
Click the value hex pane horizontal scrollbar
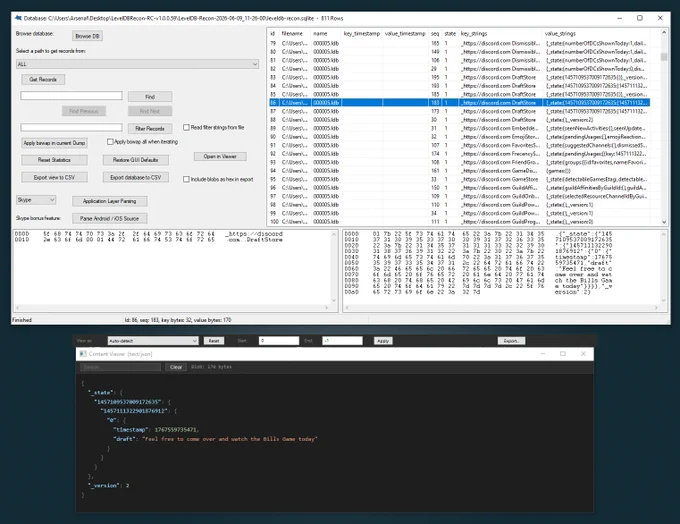(502, 308)
